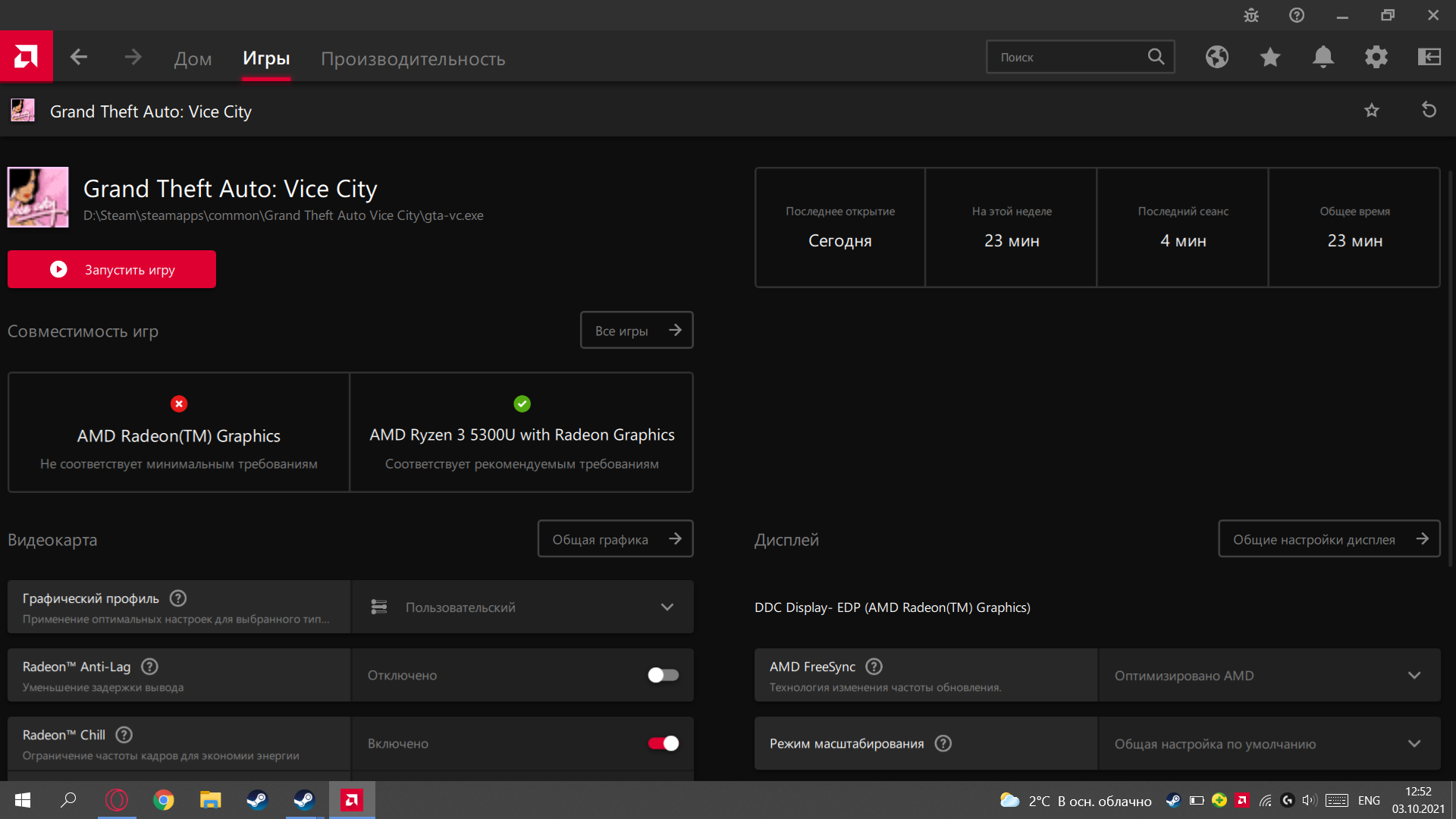
Task: Toggle the sidebar panel icon
Action: [x=1429, y=57]
